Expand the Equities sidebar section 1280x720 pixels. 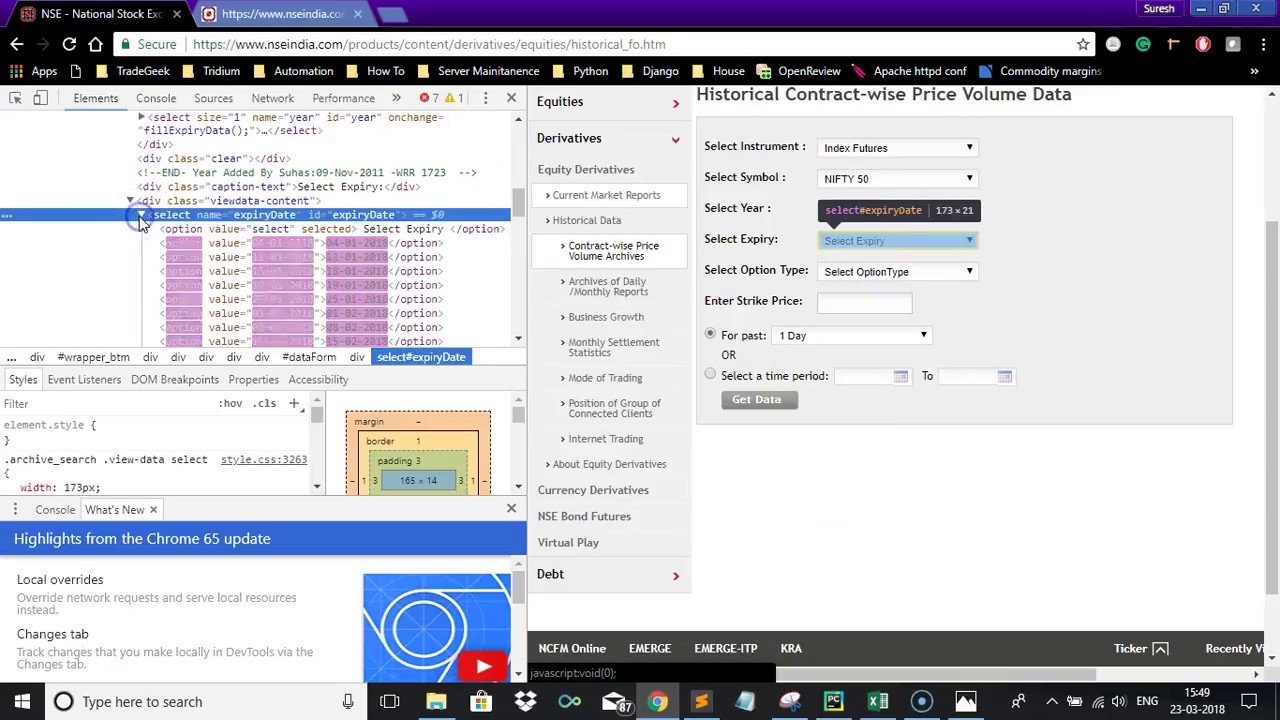point(675,103)
